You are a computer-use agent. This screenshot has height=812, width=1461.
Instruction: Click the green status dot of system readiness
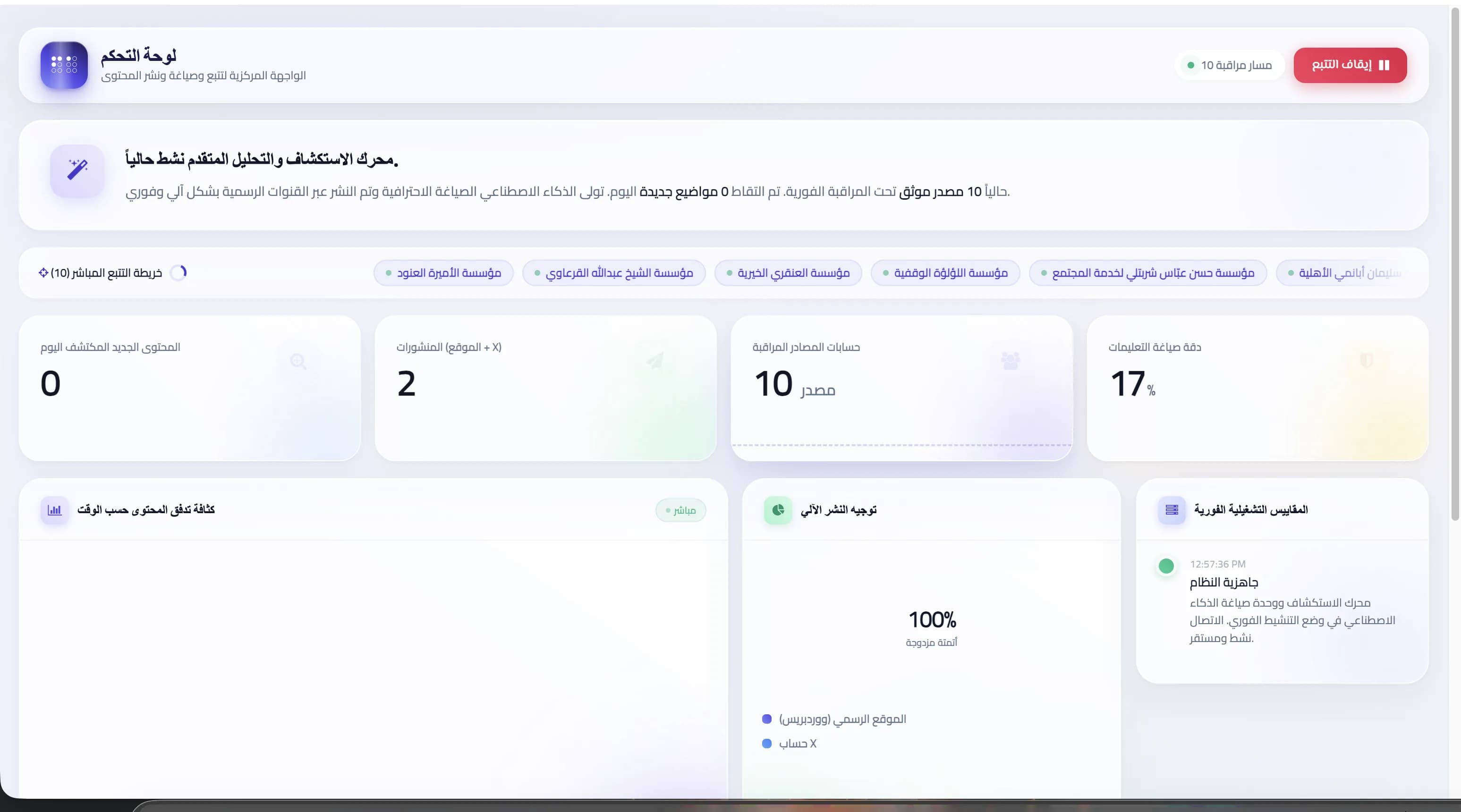click(1166, 566)
